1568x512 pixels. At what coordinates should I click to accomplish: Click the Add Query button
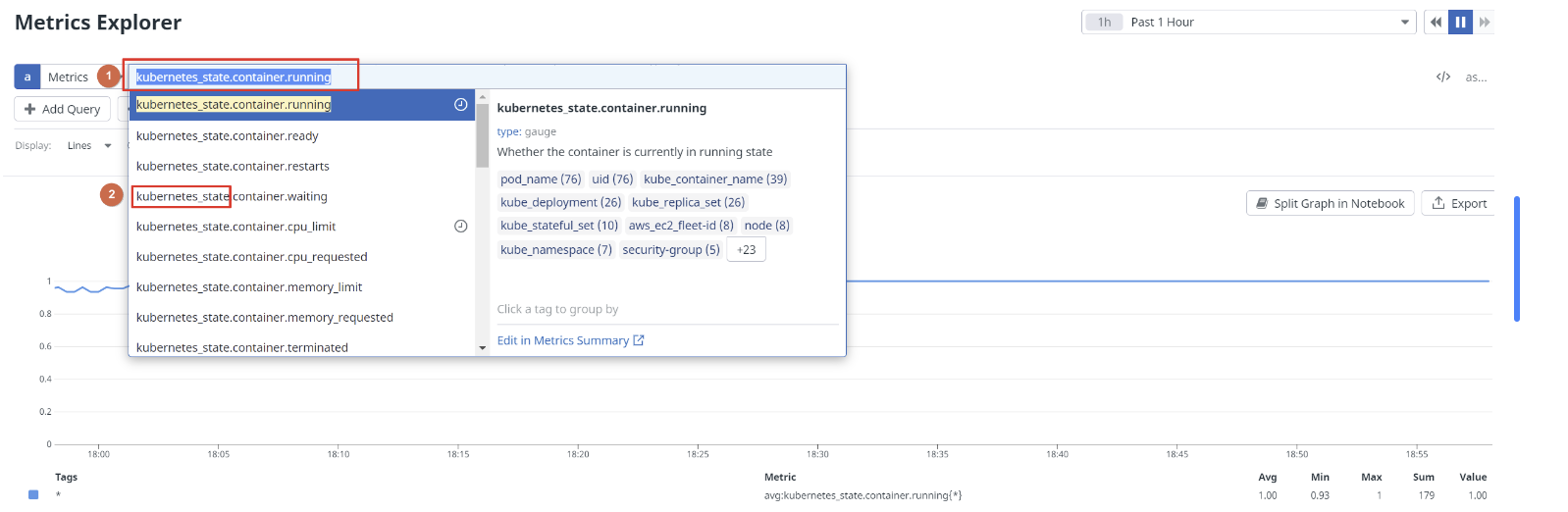(62, 109)
